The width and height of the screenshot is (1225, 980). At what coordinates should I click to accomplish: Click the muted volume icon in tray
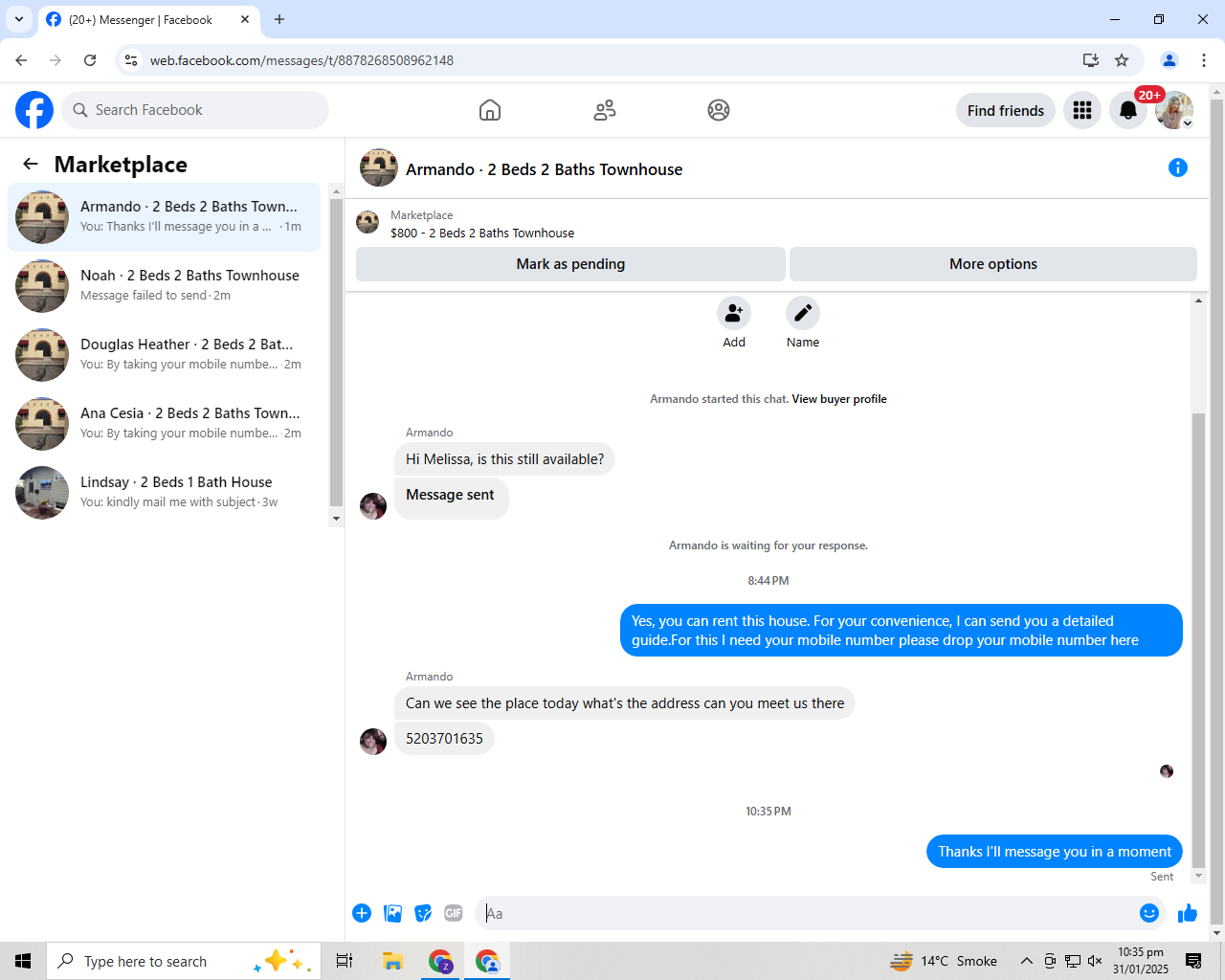coord(1095,961)
